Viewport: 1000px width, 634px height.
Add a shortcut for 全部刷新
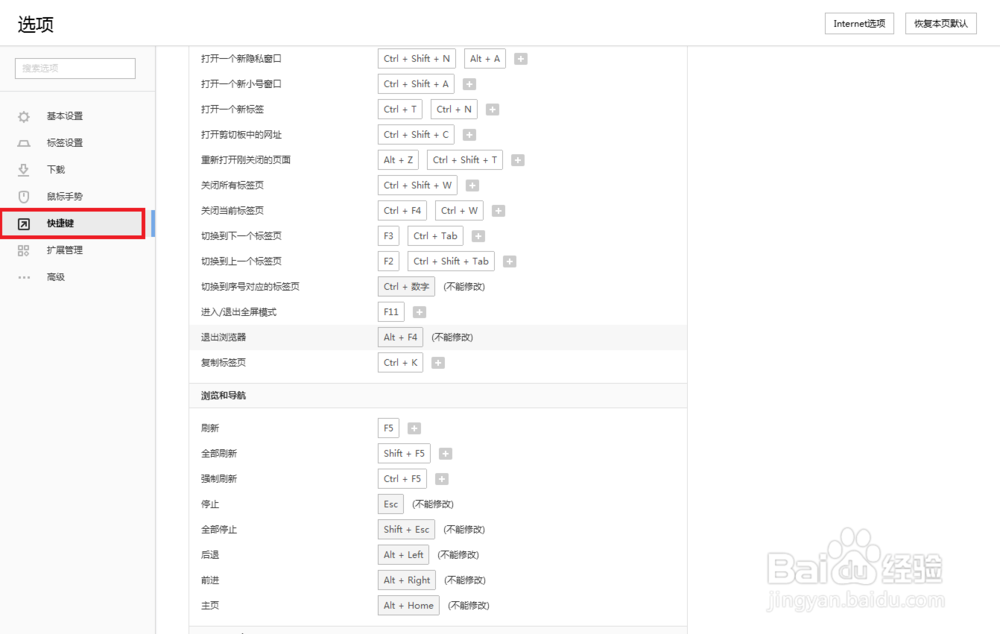[445, 453]
